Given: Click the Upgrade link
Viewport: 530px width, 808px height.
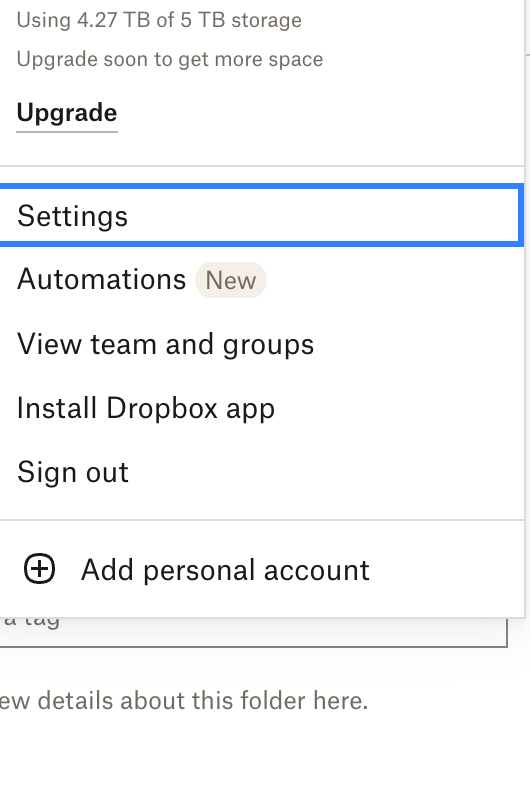Looking at the screenshot, I should (67, 113).
